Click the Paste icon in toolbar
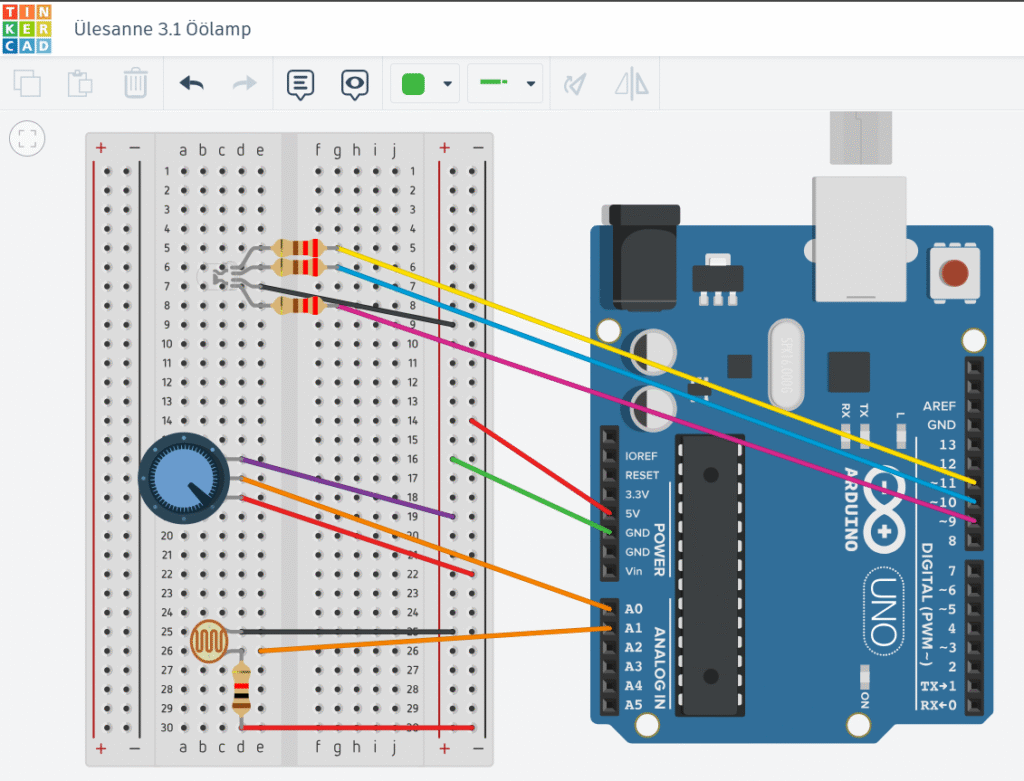 pos(80,84)
